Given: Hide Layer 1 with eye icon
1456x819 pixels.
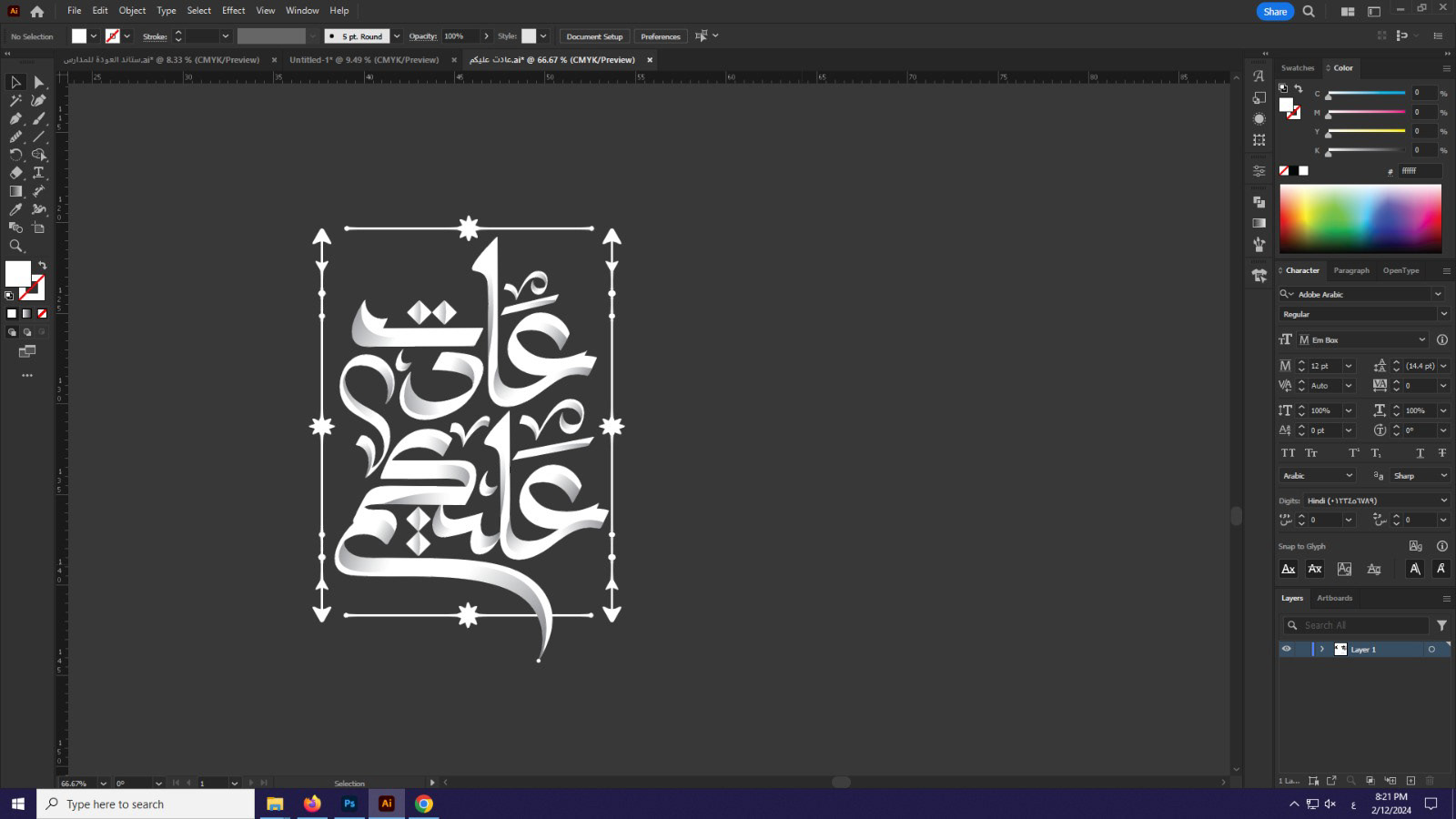Looking at the screenshot, I should point(1287,649).
